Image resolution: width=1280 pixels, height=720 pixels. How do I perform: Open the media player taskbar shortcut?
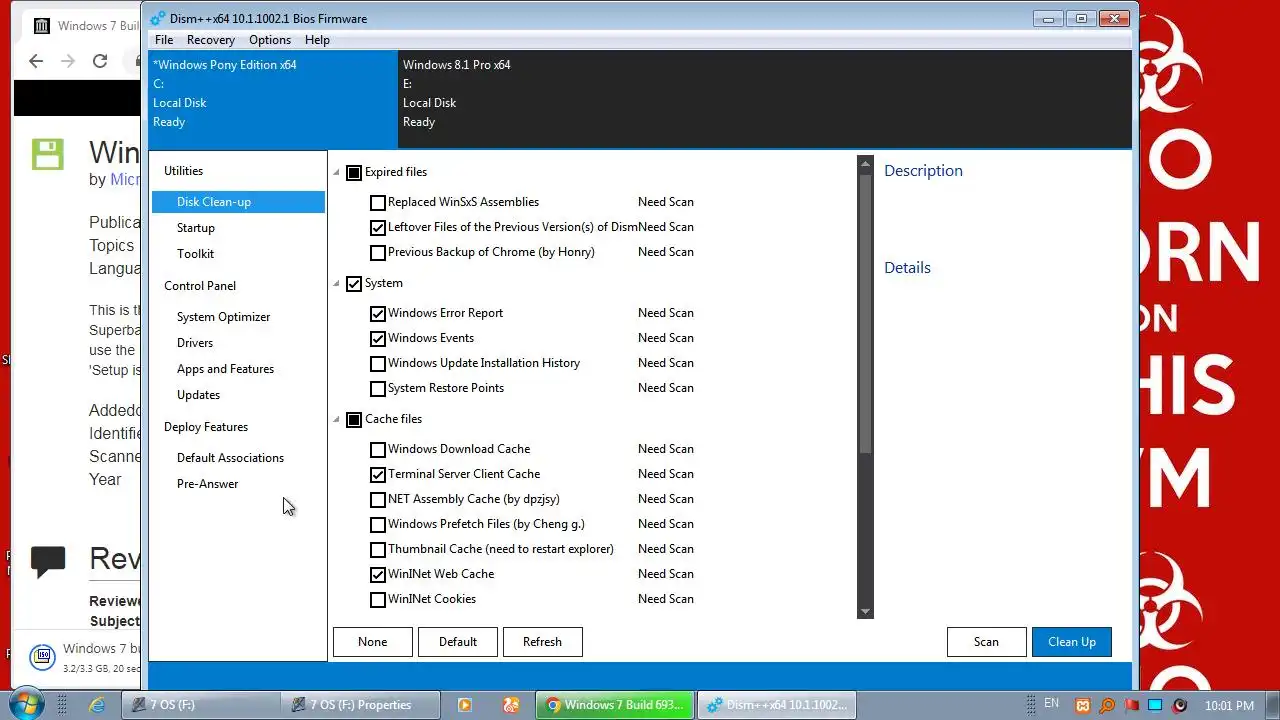click(x=464, y=705)
